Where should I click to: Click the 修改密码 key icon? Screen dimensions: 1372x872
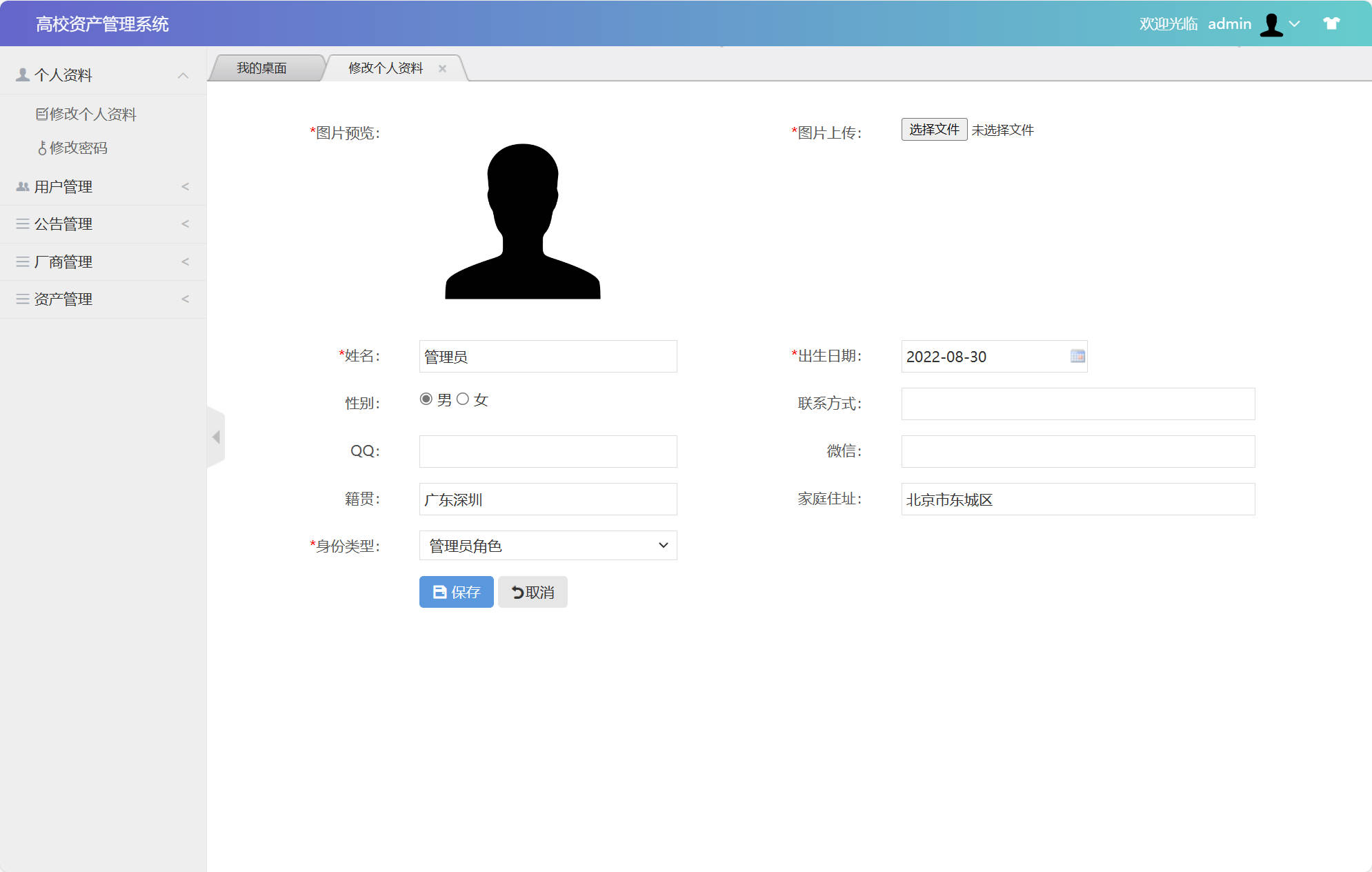pos(41,148)
